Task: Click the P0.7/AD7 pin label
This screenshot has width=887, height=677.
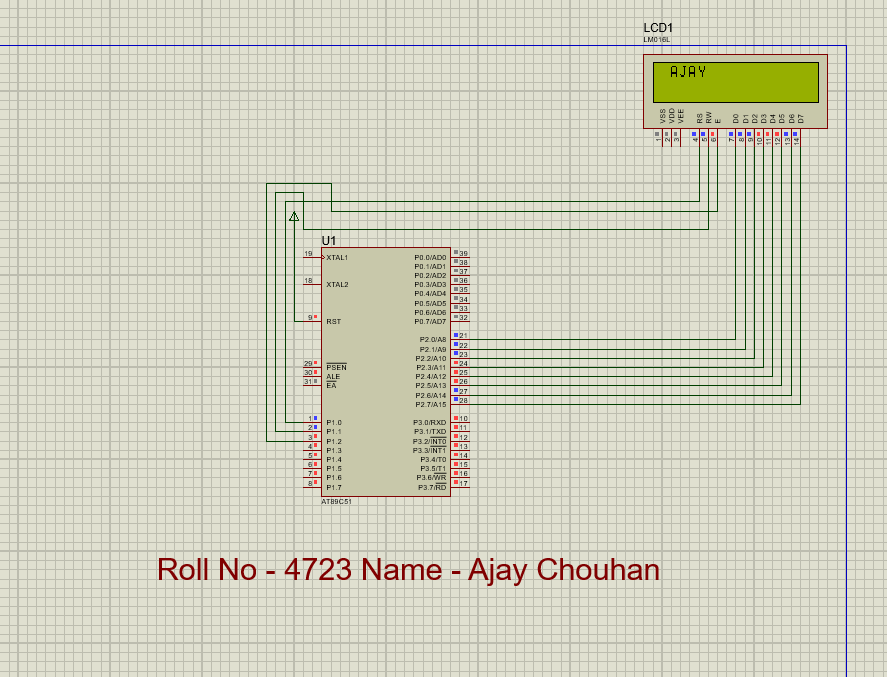Action: click(430, 321)
